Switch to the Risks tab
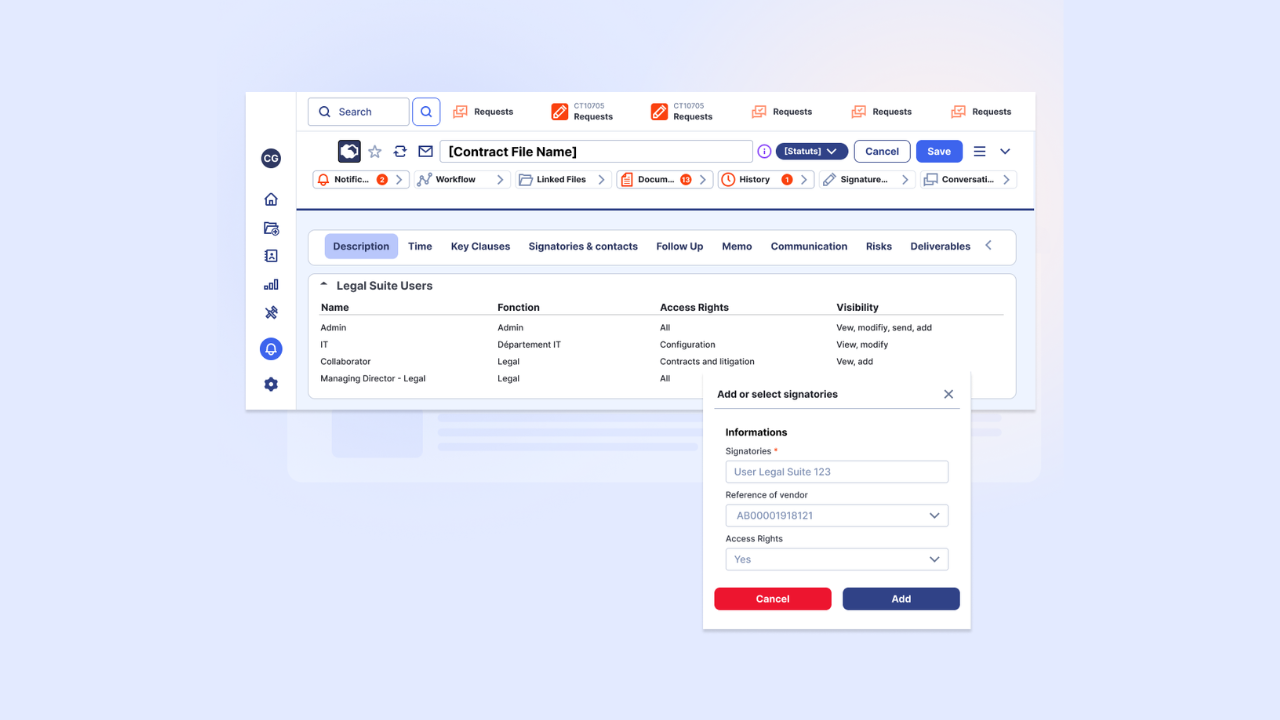Viewport: 1280px width, 720px height. [879, 246]
